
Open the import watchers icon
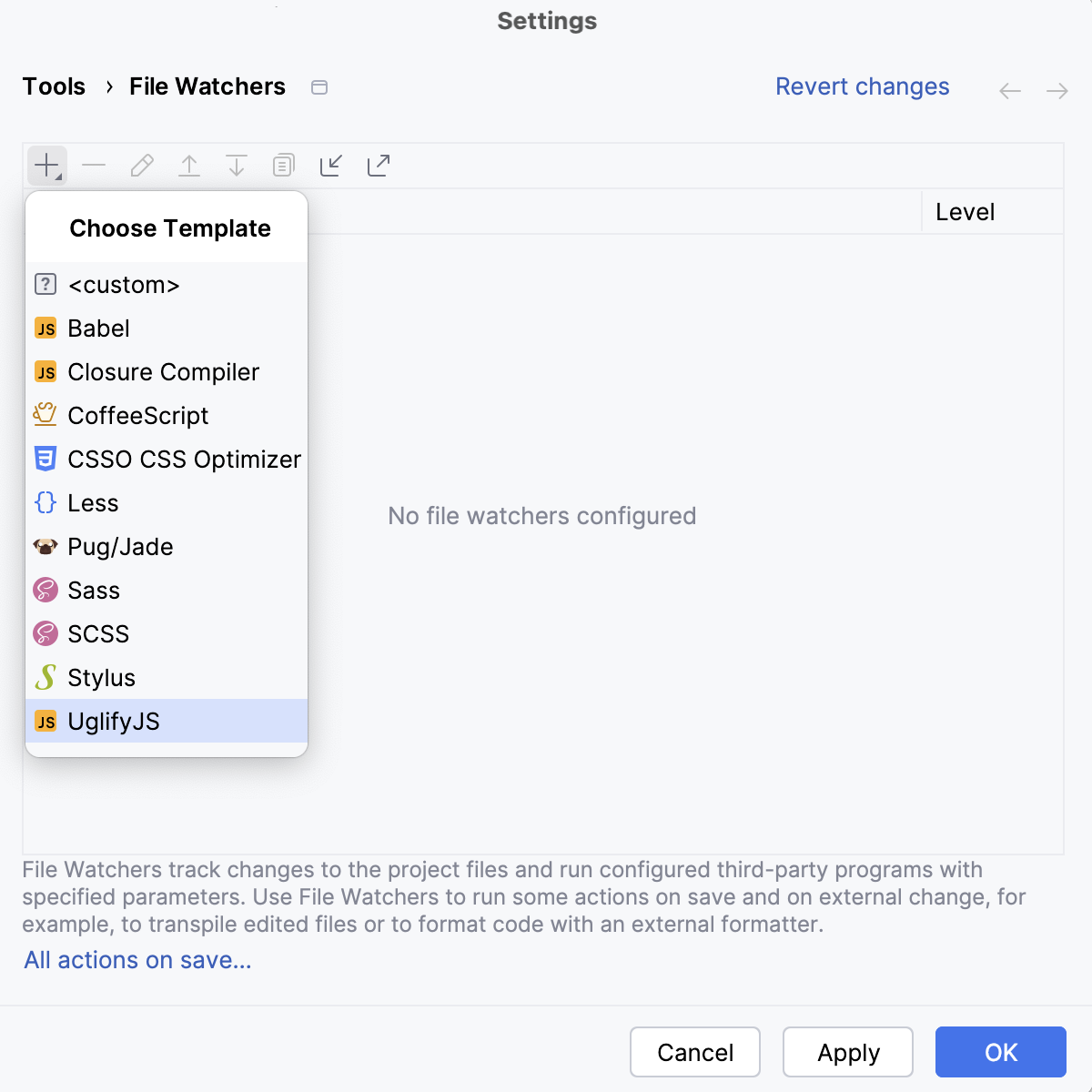point(330,165)
